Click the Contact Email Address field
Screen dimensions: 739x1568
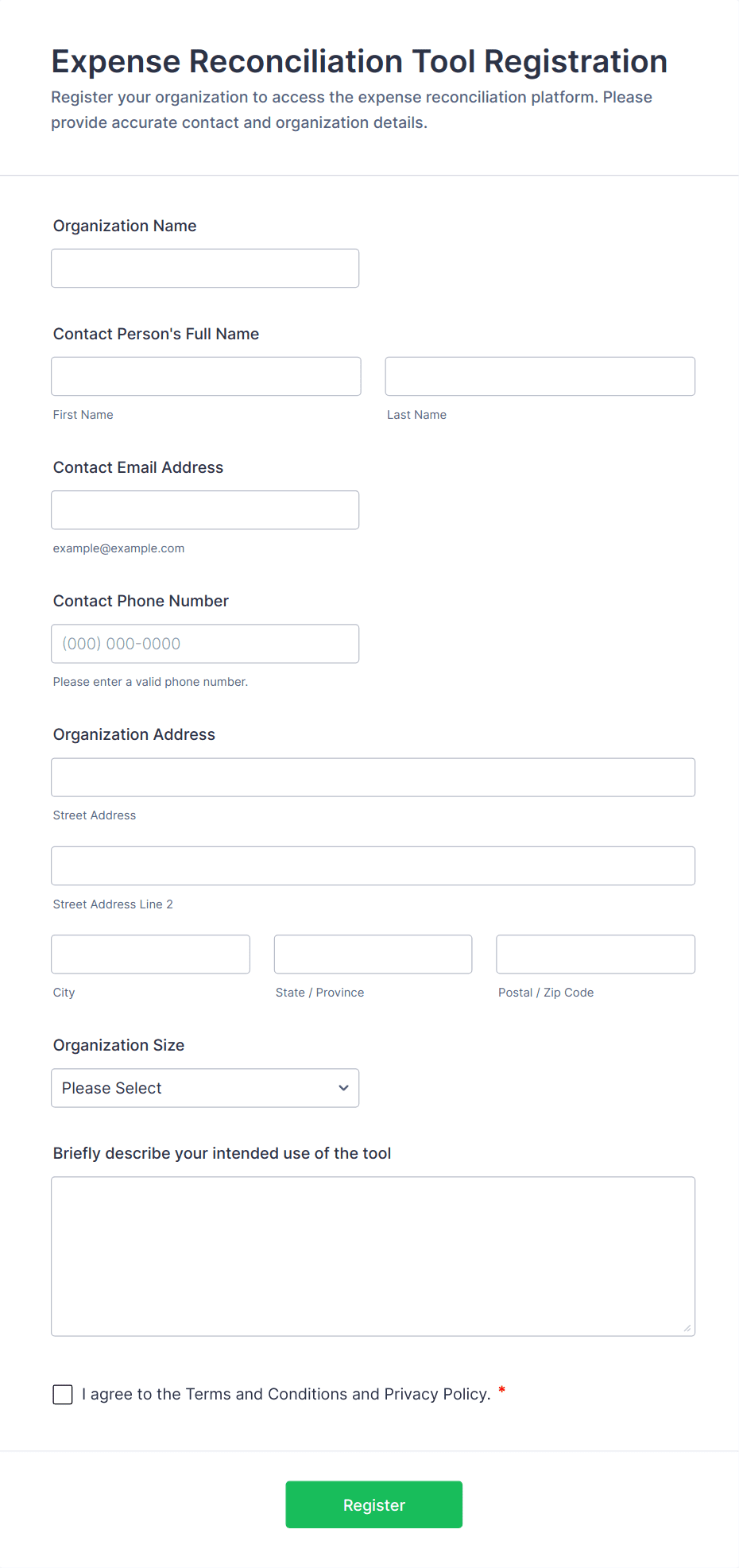click(x=204, y=509)
